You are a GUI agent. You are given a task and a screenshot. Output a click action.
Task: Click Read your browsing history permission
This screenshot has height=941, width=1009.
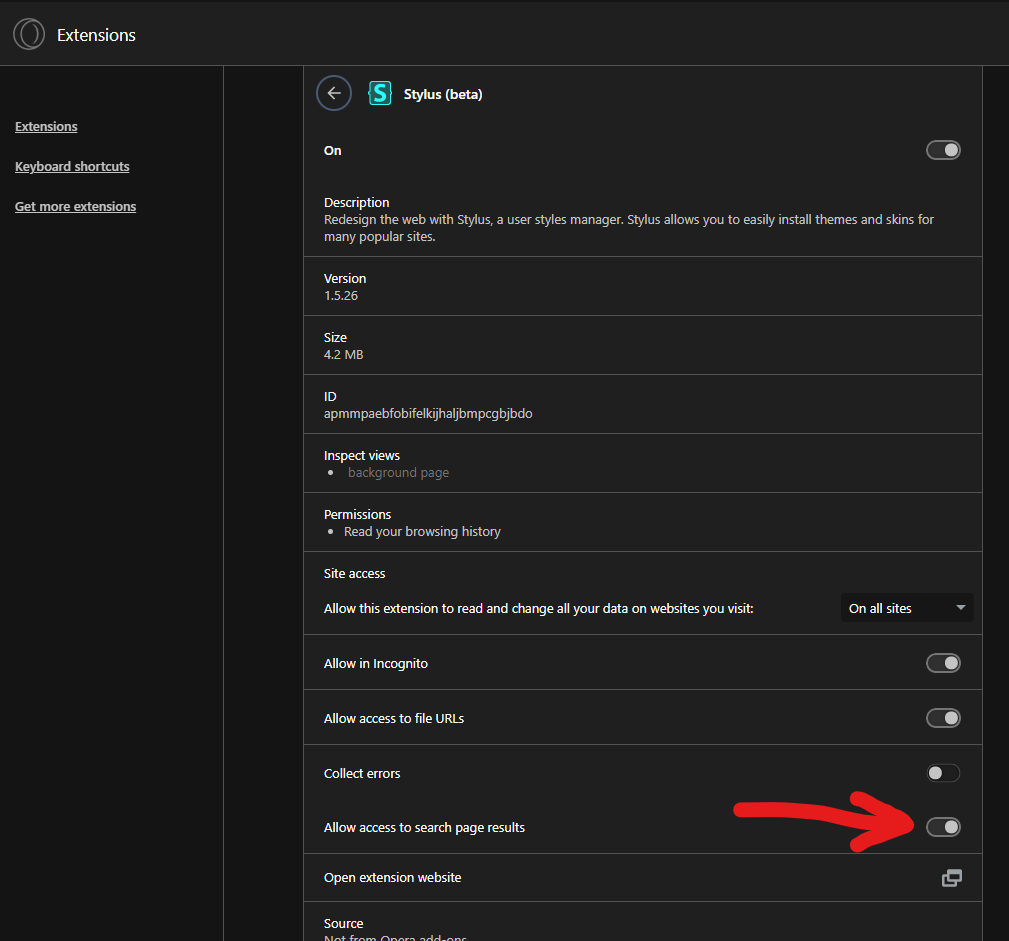coord(422,532)
